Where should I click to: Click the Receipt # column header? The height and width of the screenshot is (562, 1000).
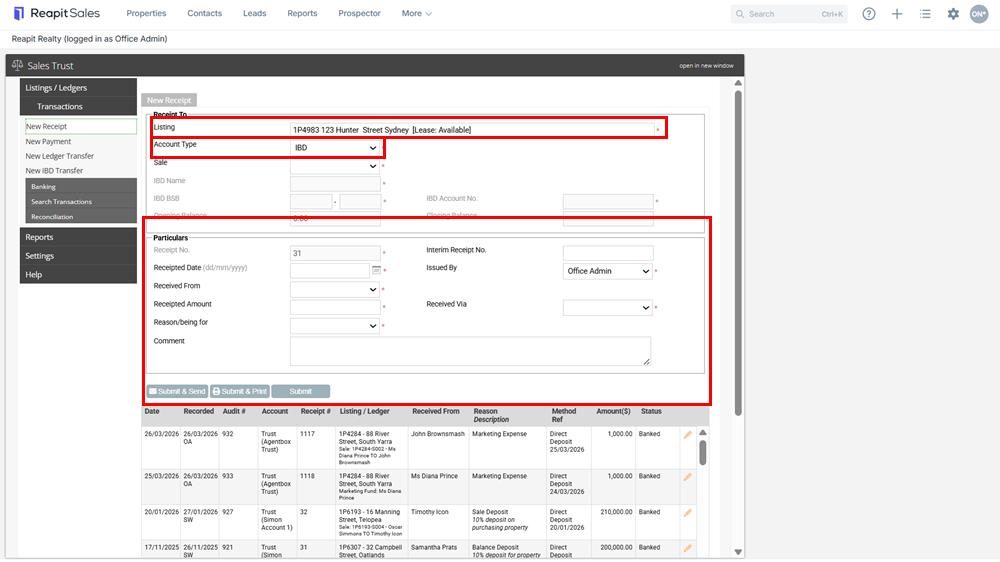[316, 411]
